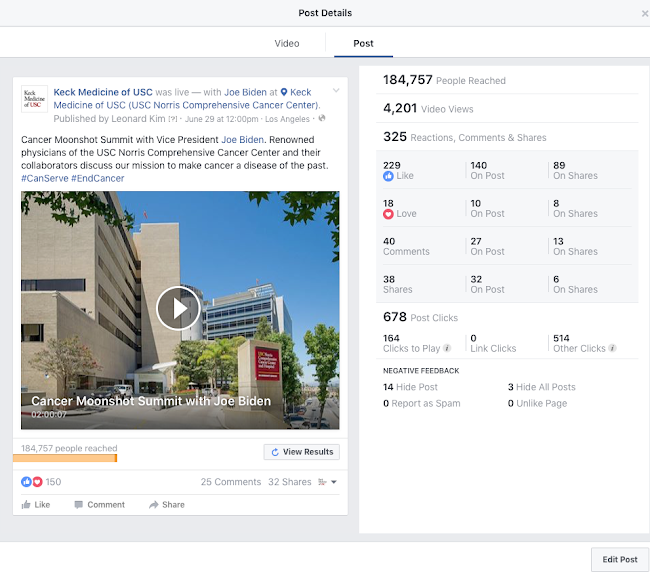Click the 150 reactions count
Image resolution: width=650 pixels, height=574 pixels.
(53, 482)
